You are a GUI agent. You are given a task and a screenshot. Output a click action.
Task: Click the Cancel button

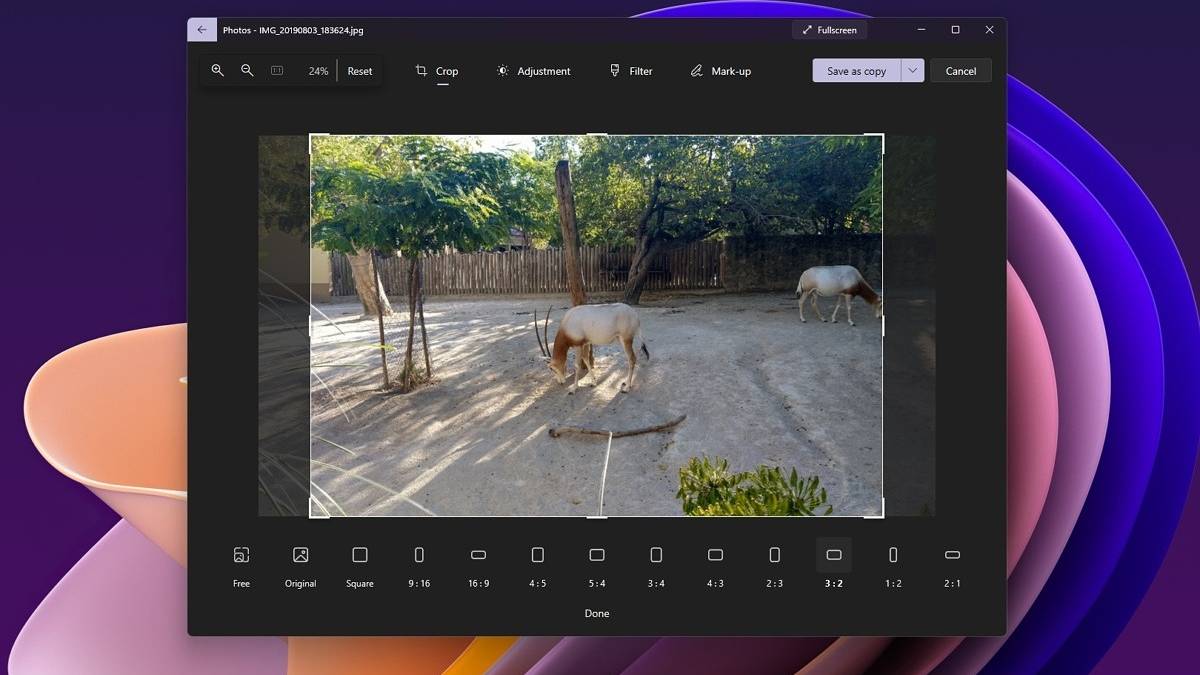pyautogui.click(x=961, y=71)
